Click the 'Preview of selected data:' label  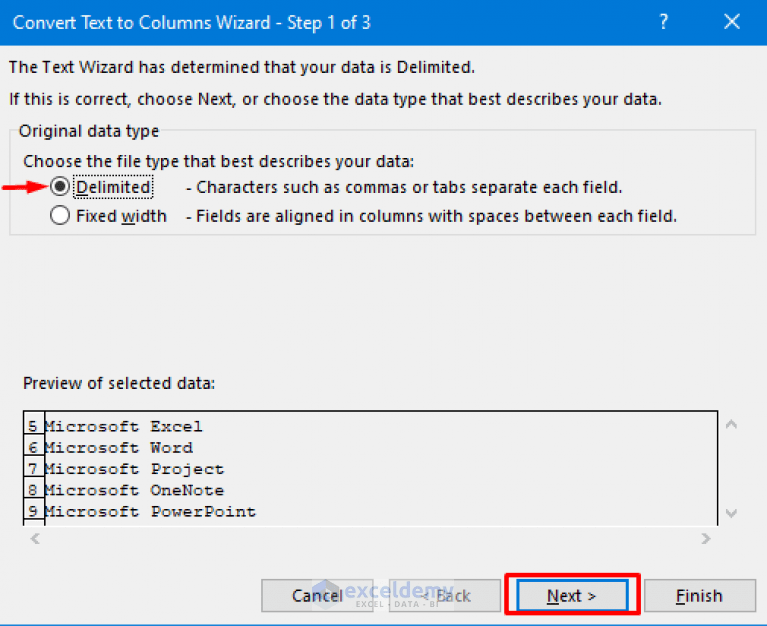(x=119, y=383)
